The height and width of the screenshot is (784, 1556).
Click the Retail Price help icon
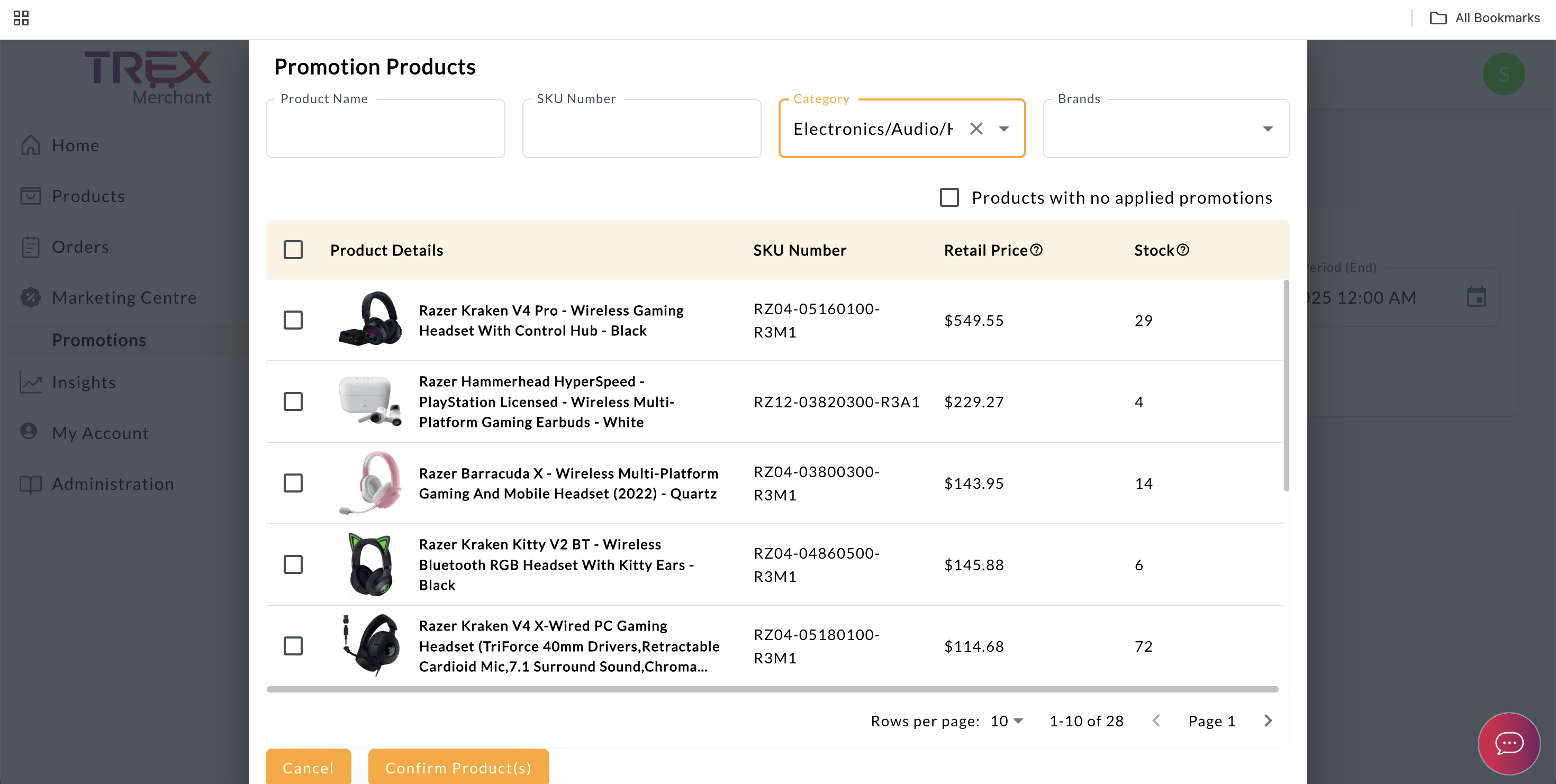[x=1036, y=250]
